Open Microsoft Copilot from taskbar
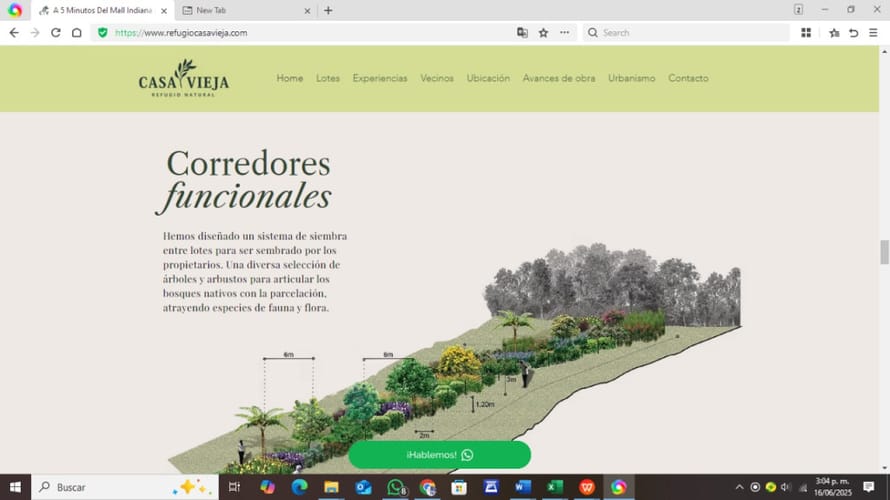Image resolution: width=890 pixels, height=500 pixels. [x=267, y=487]
